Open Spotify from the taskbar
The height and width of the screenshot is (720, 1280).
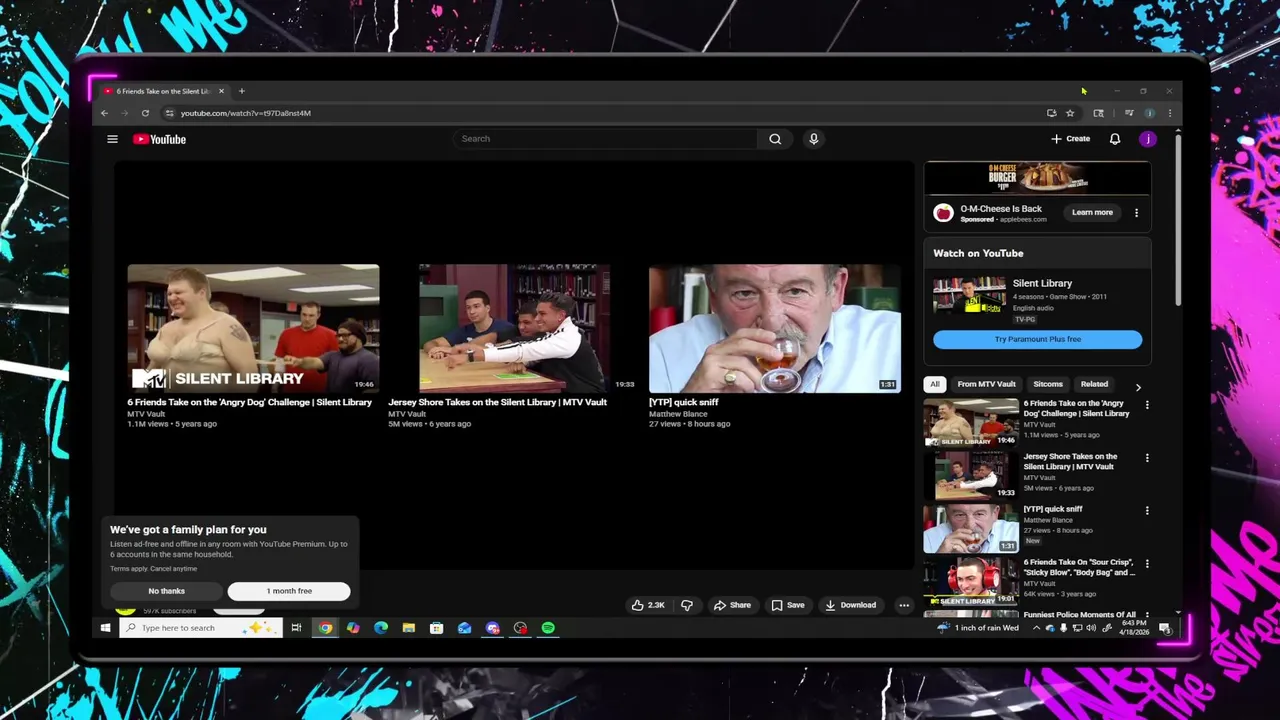coord(548,628)
